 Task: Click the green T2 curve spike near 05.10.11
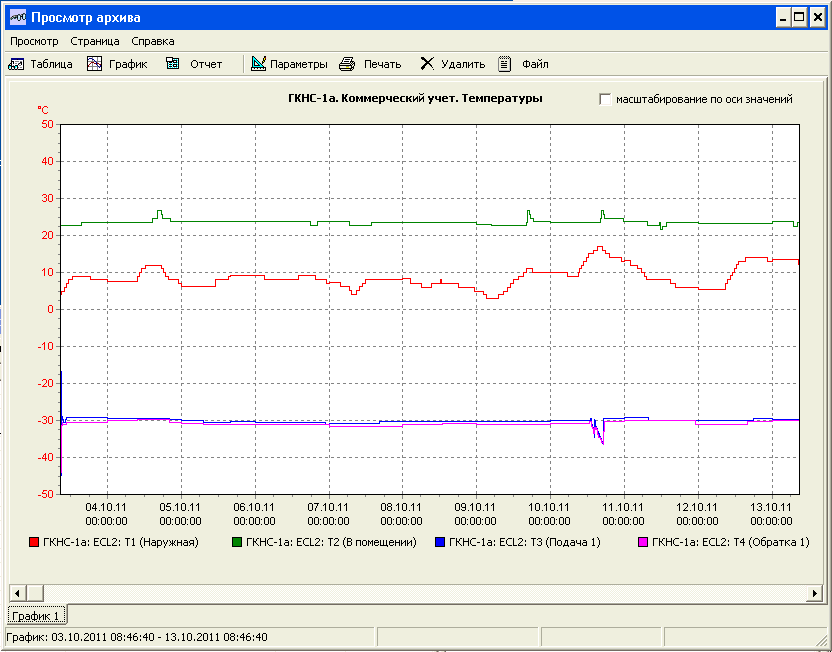click(x=160, y=213)
